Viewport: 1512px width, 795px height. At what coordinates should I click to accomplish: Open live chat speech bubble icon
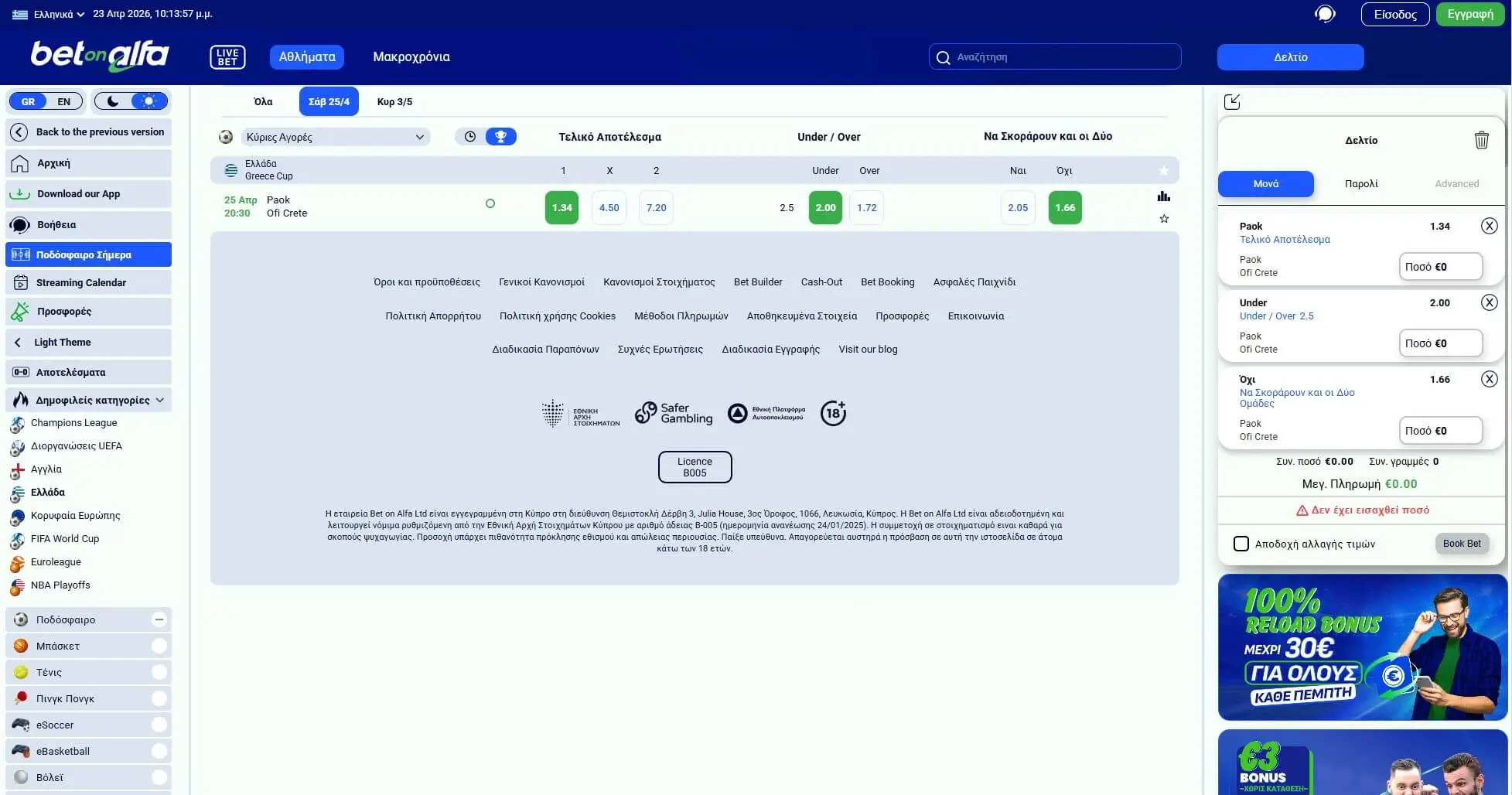[1325, 14]
